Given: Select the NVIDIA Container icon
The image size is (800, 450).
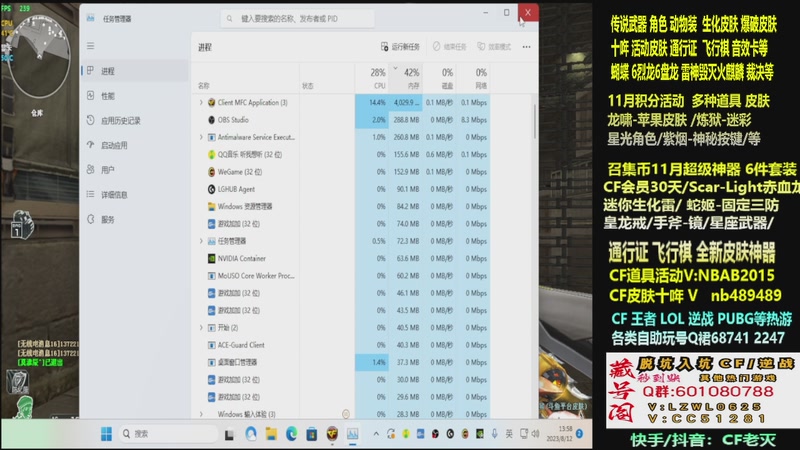Looking at the screenshot, I should point(211,259).
